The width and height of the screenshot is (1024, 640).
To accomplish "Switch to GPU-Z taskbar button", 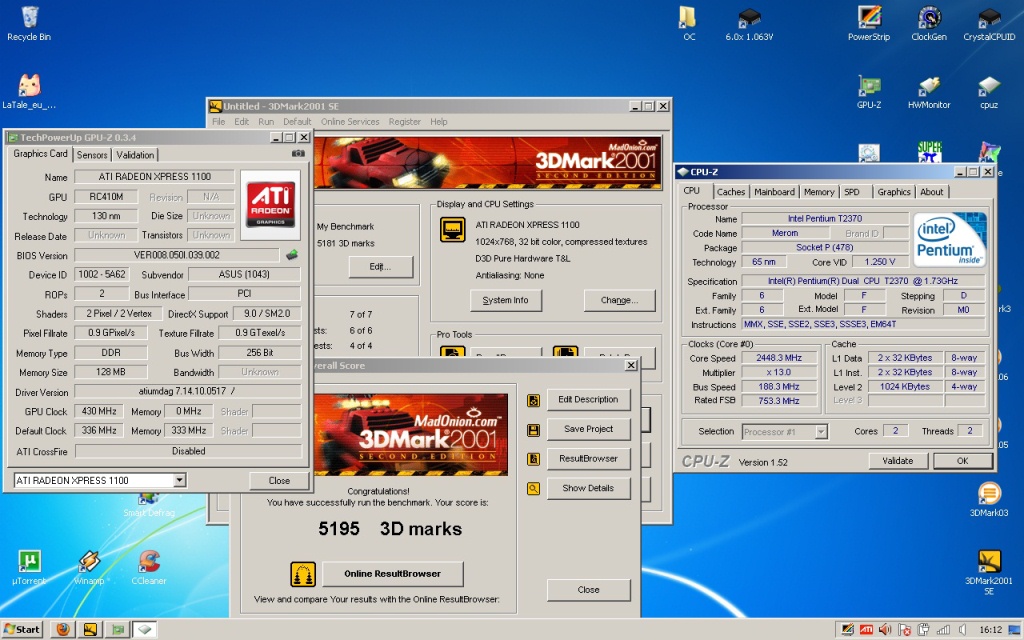I will click(118, 629).
